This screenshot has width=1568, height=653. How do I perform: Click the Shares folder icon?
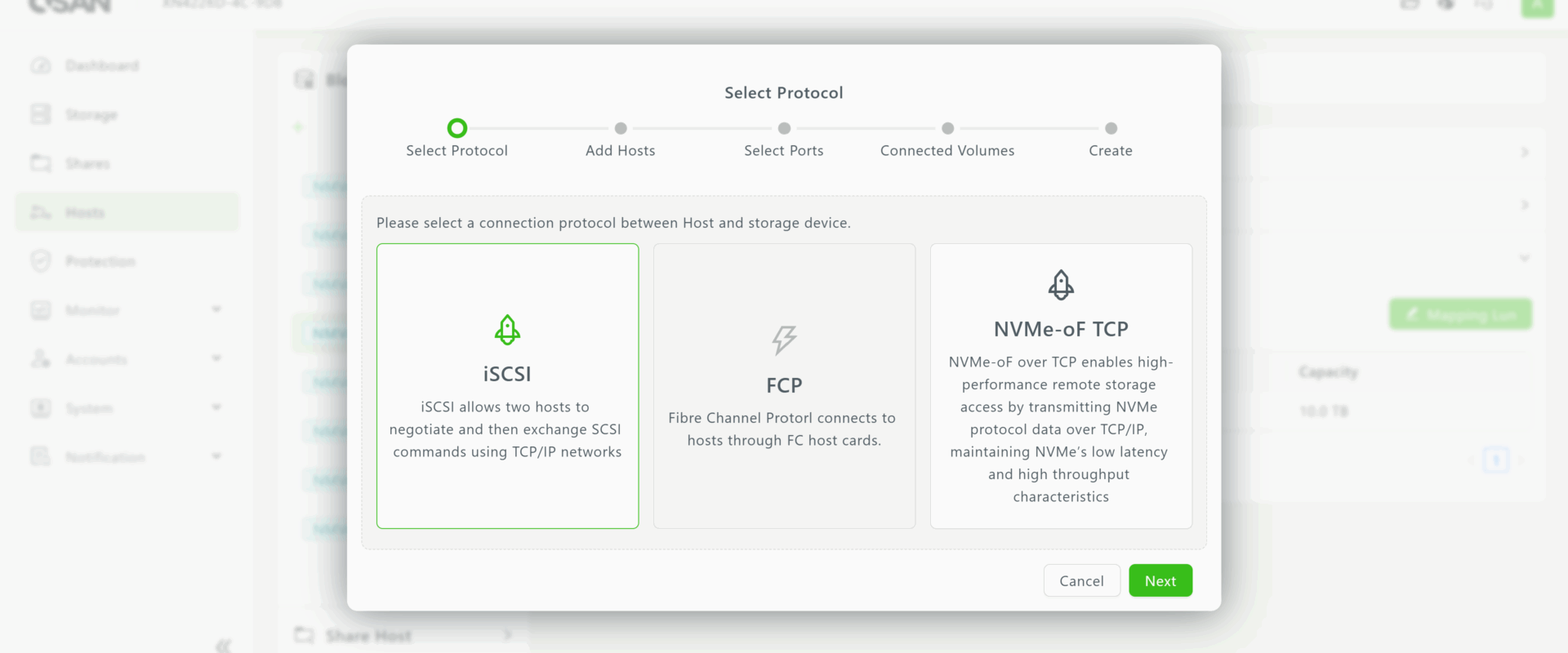pyautogui.click(x=41, y=163)
